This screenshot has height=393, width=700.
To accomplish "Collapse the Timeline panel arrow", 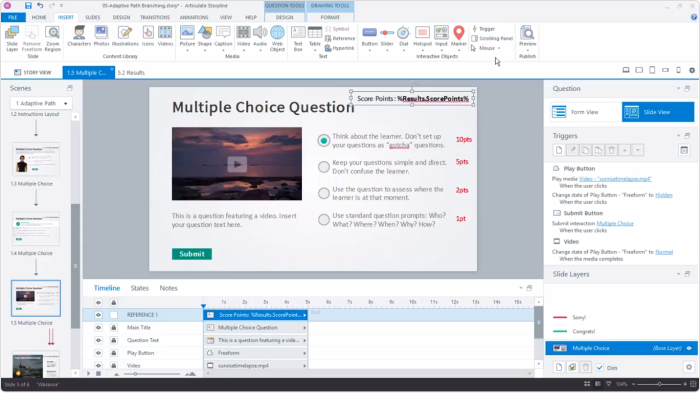I will pyautogui.click(x=521, y=288).
